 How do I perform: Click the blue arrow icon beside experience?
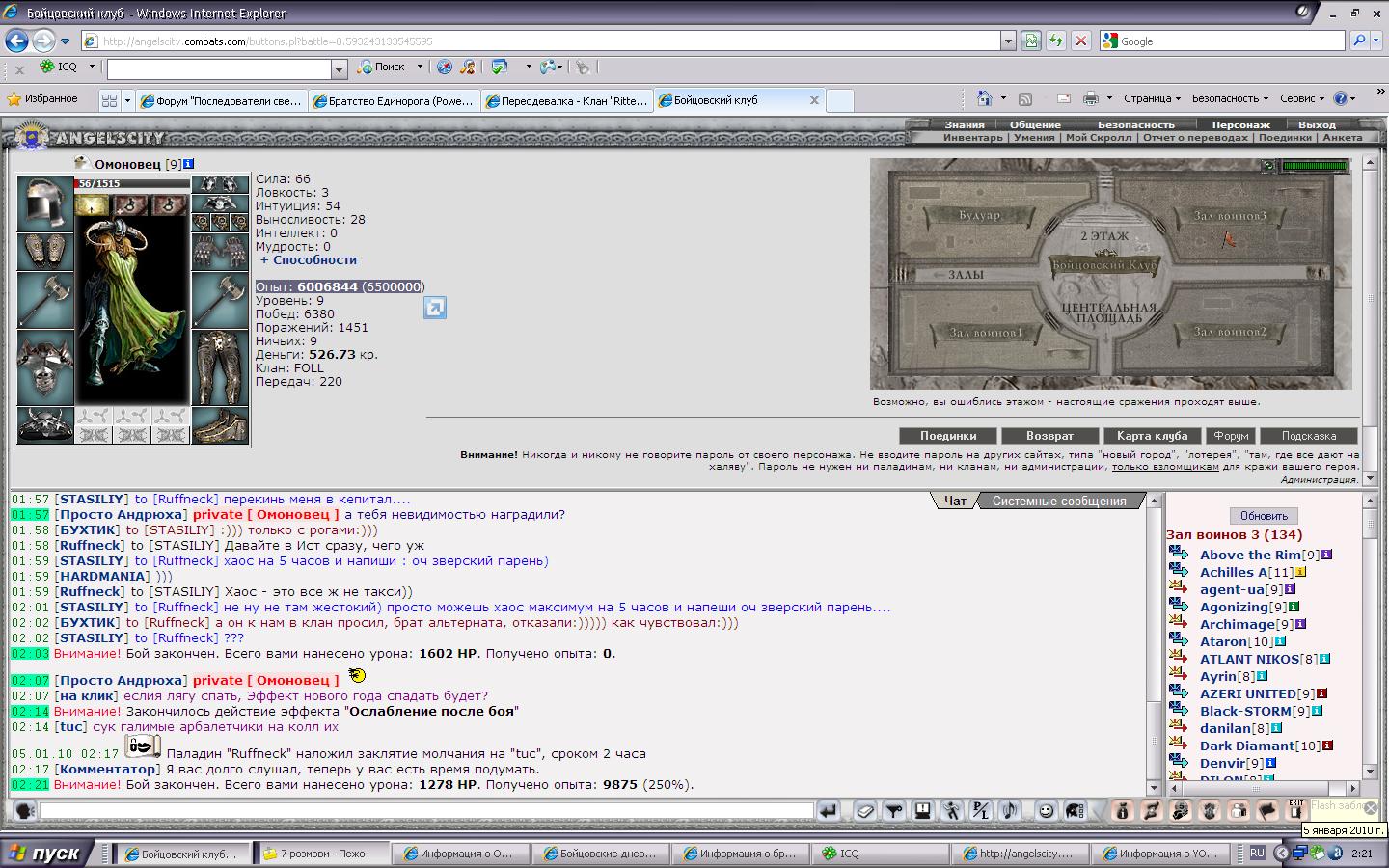435,308
